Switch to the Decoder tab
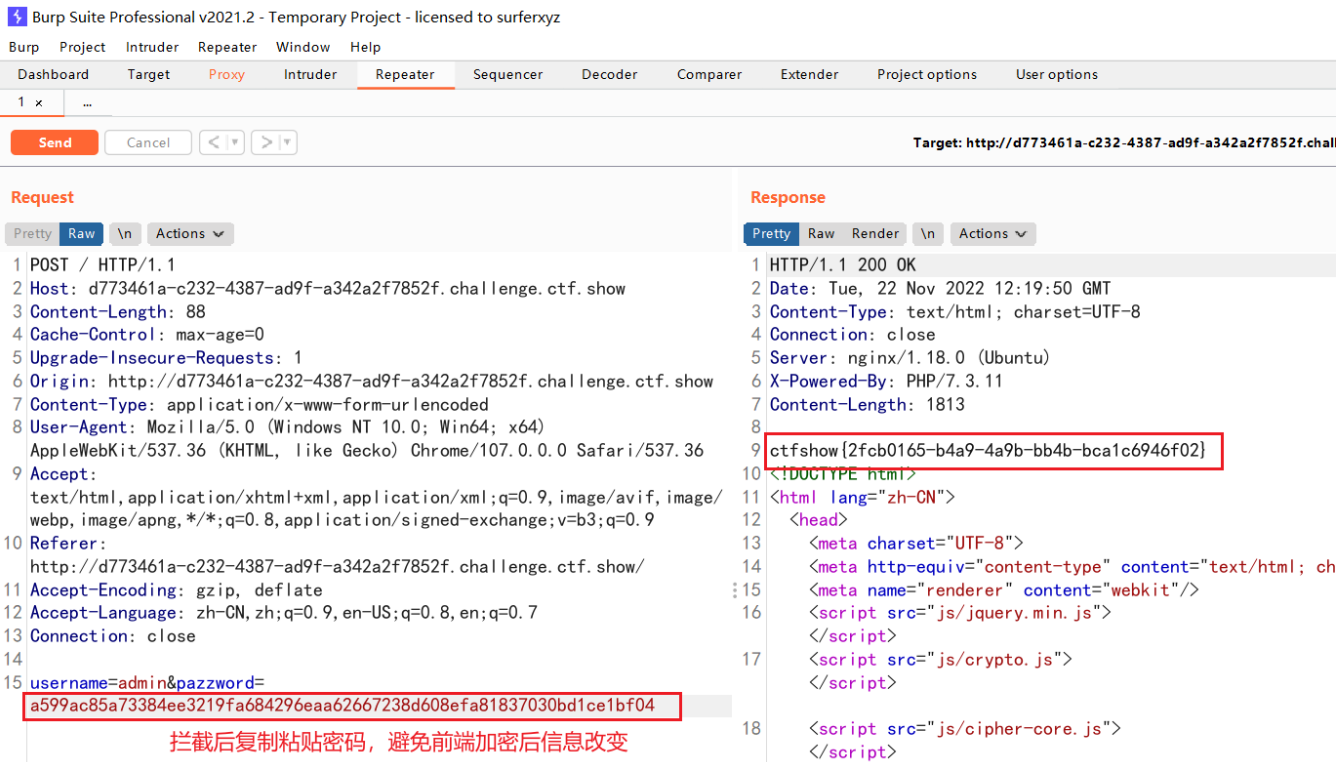1336x762 pixels. 609,75
